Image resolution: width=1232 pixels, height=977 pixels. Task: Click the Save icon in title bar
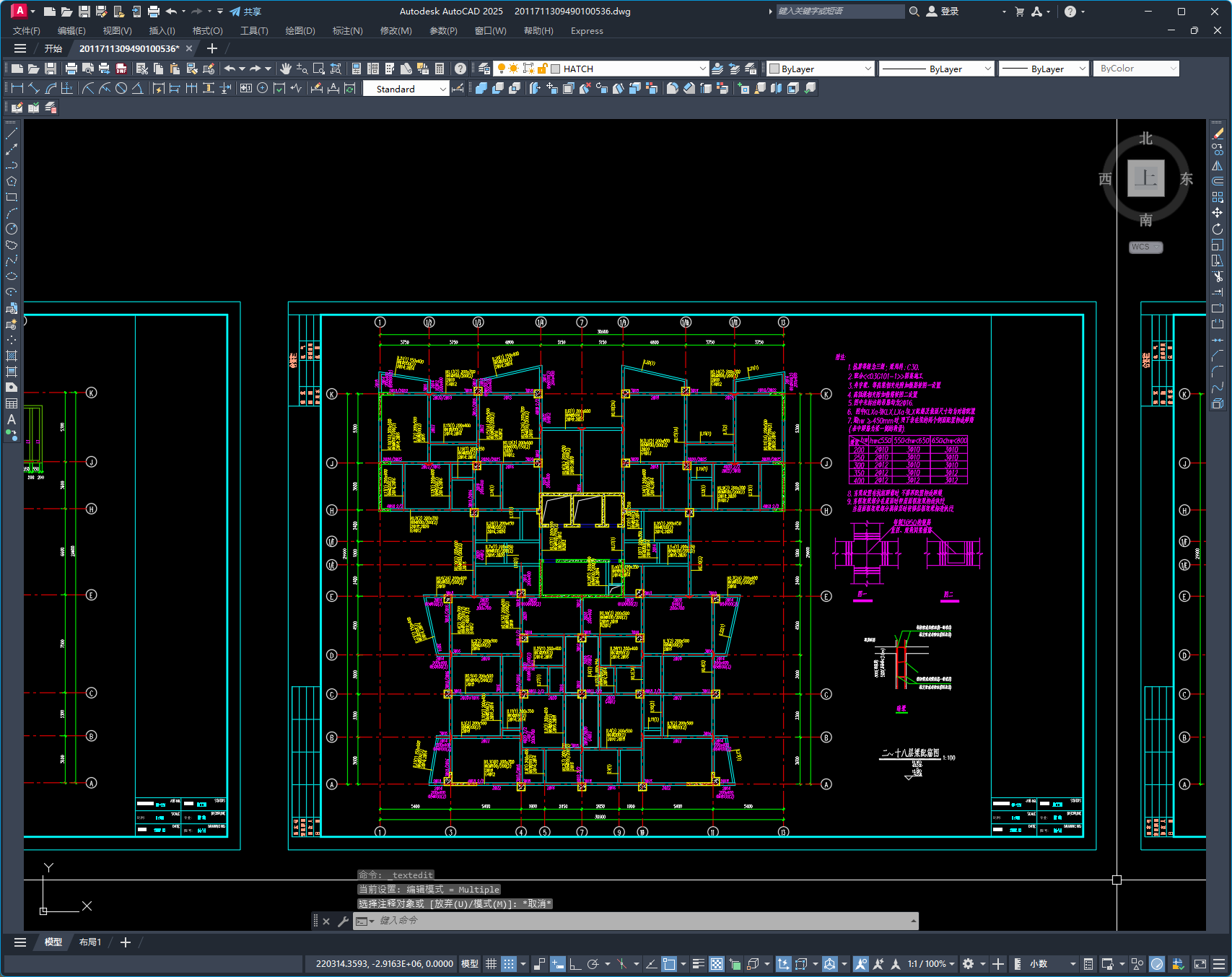(x=84, y=12)
